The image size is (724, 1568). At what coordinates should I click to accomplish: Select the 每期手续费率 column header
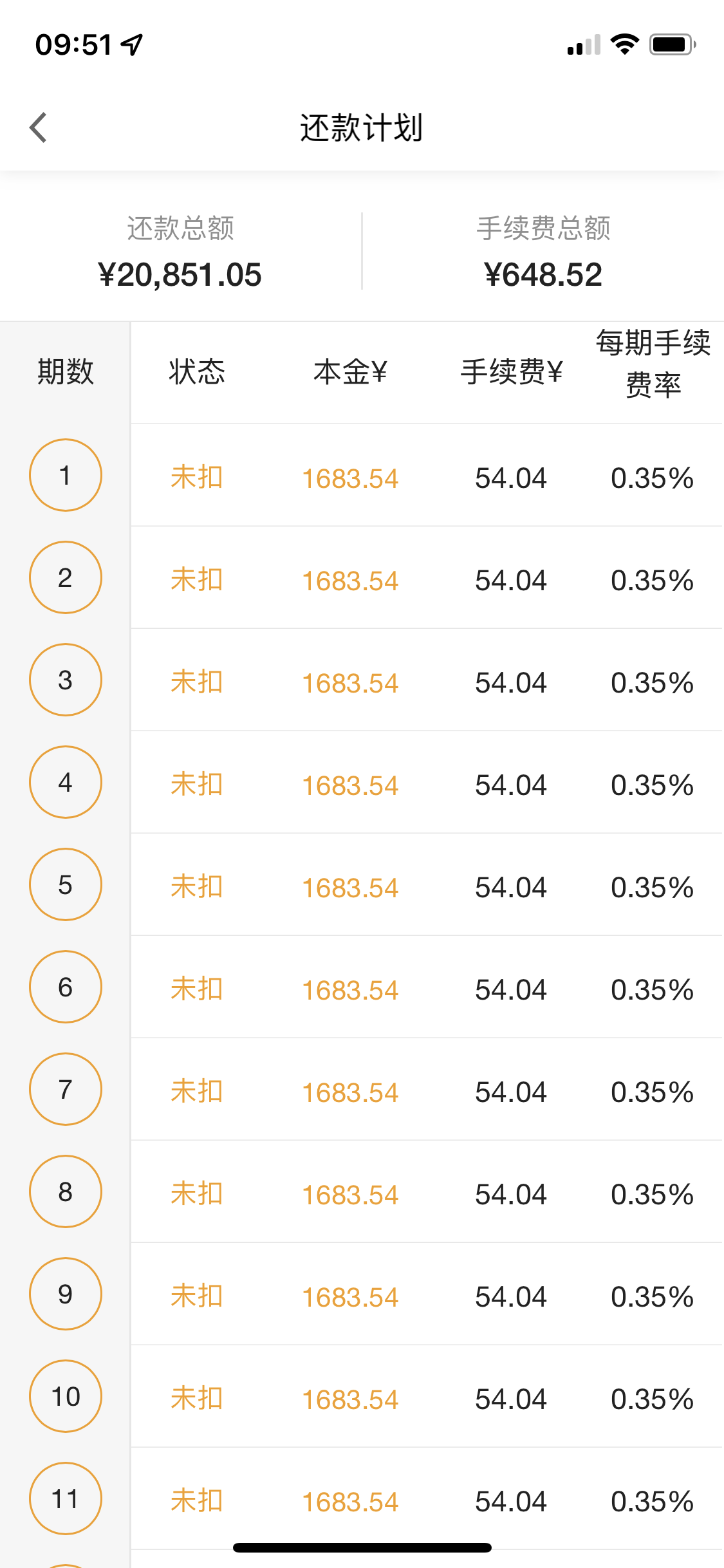653,364
